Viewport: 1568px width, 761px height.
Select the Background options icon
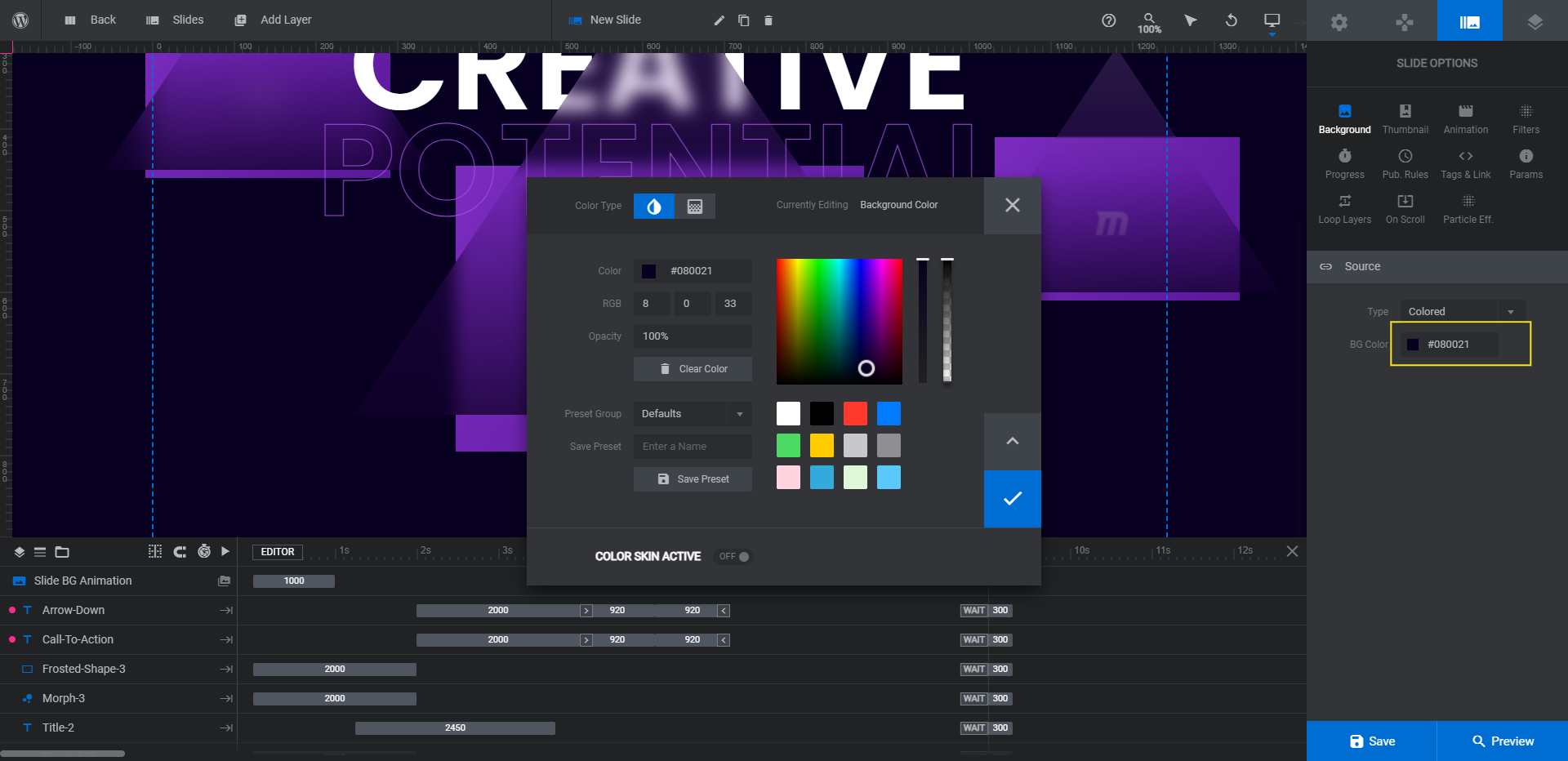(1345, 119)
